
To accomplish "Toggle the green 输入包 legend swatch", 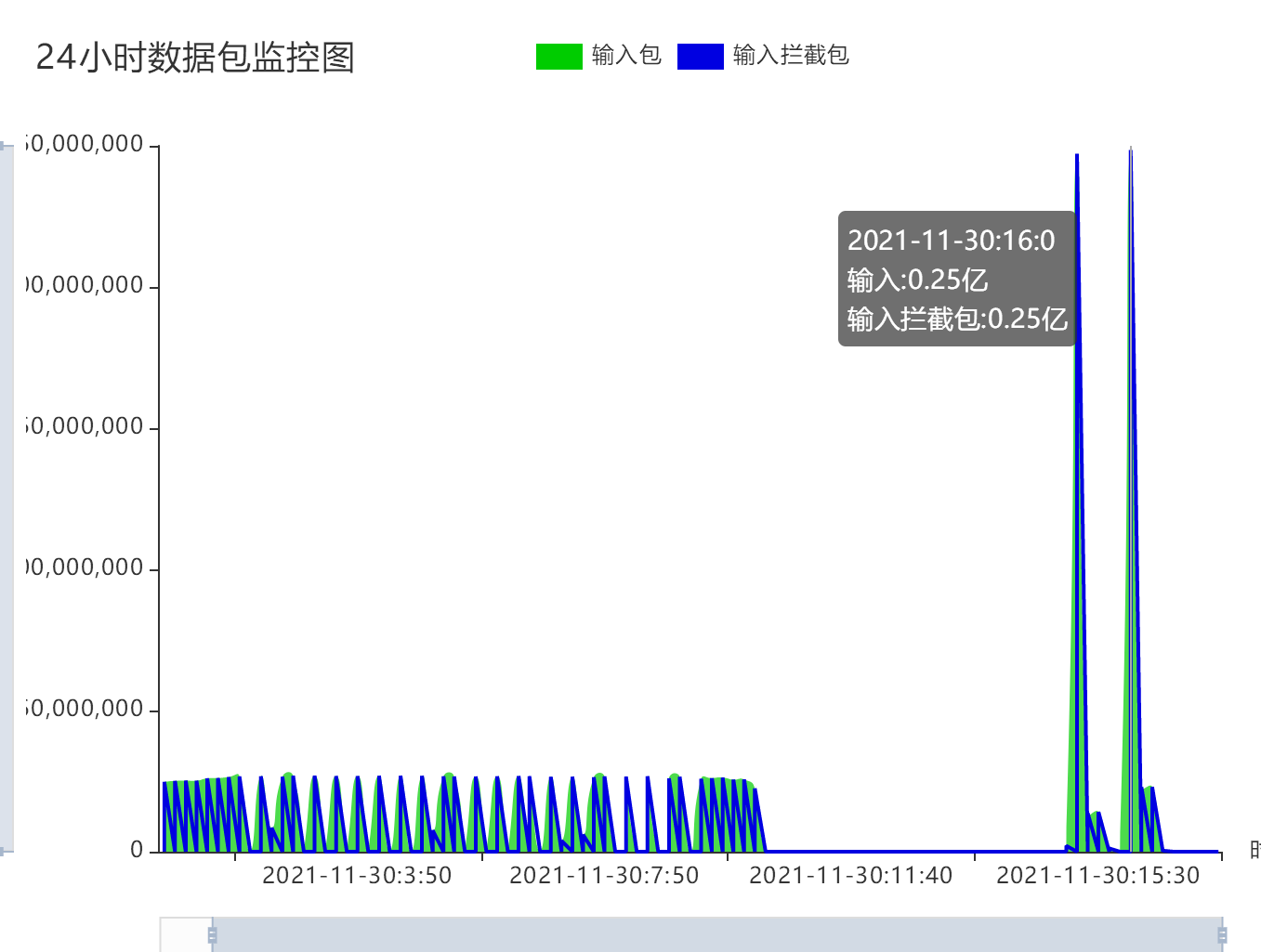I will pyautogui.click(x=559, y=57).
